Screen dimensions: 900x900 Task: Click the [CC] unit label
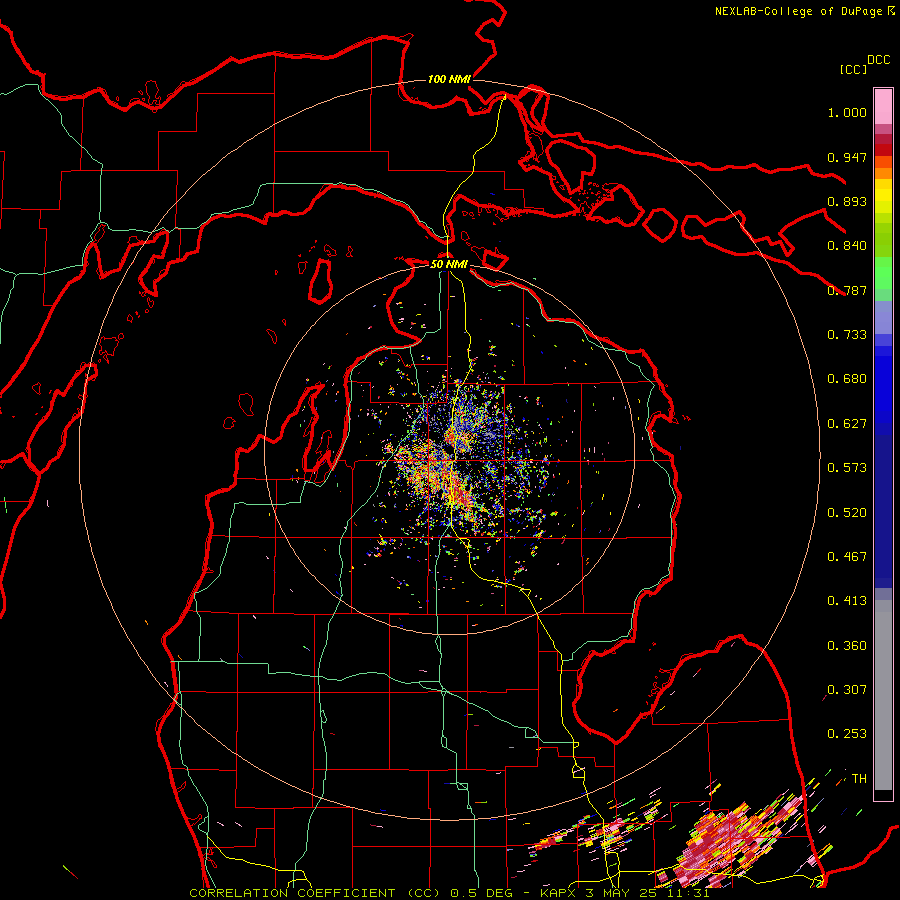pyautogui.click(x=854, y=69)
